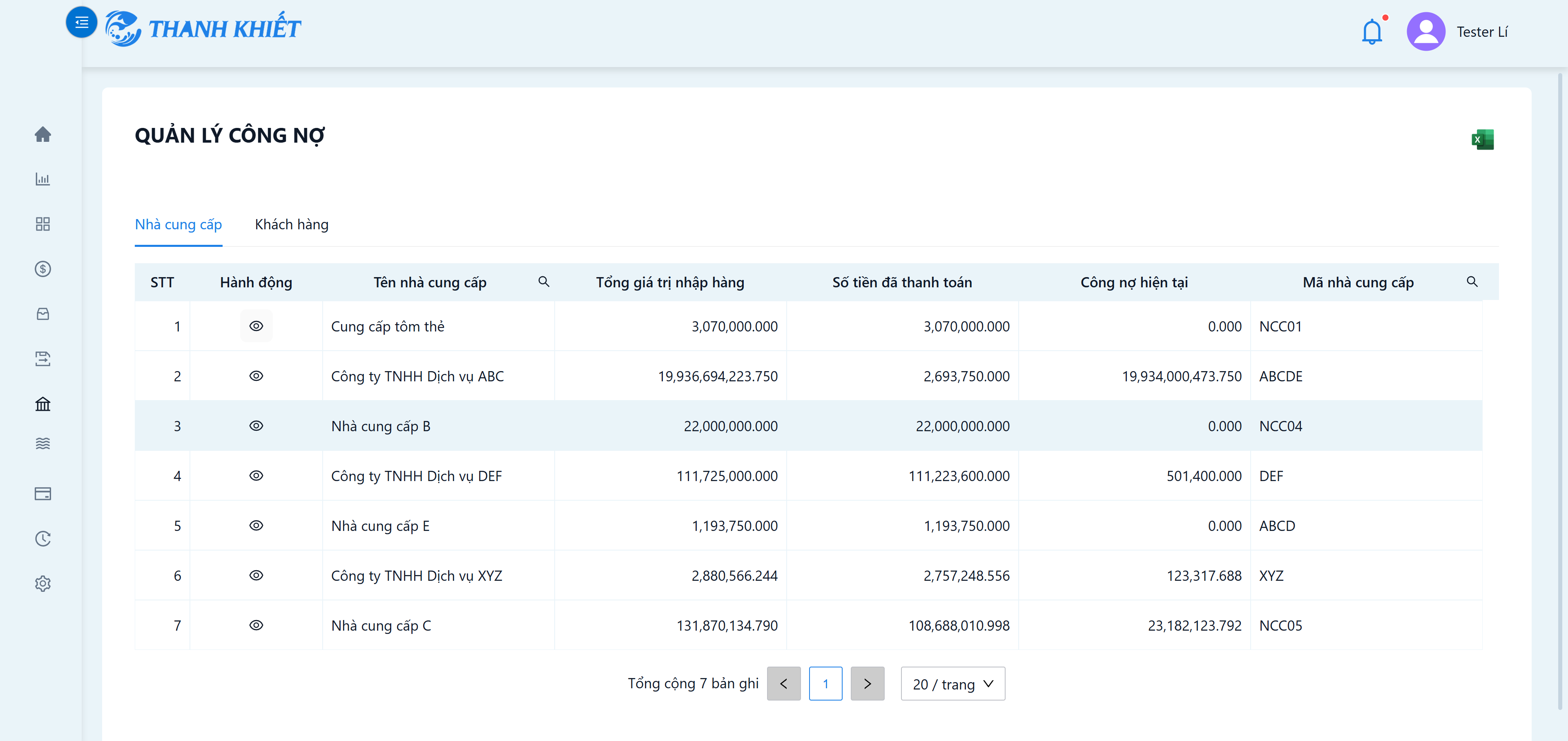Open the user avatar profile
Viewport: 1568px width, 741px height.
pos(1425,31)
